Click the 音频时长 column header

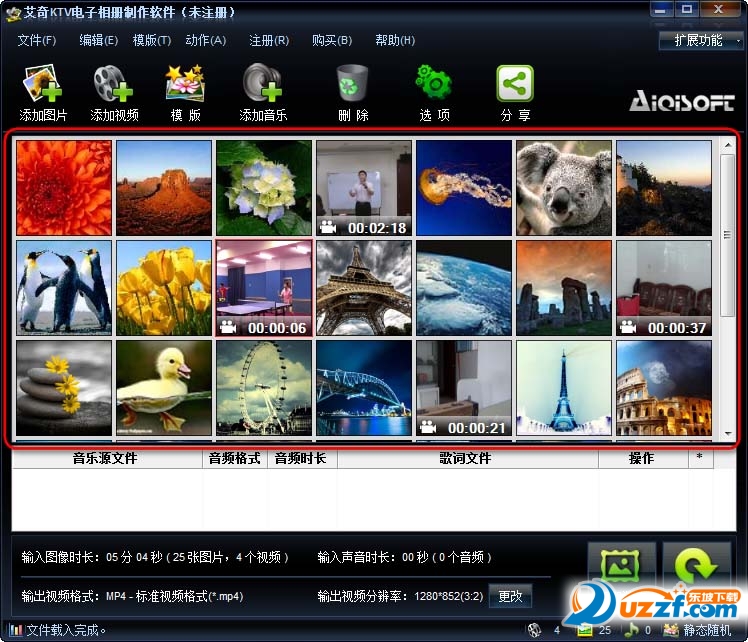[x=301, y=459]
